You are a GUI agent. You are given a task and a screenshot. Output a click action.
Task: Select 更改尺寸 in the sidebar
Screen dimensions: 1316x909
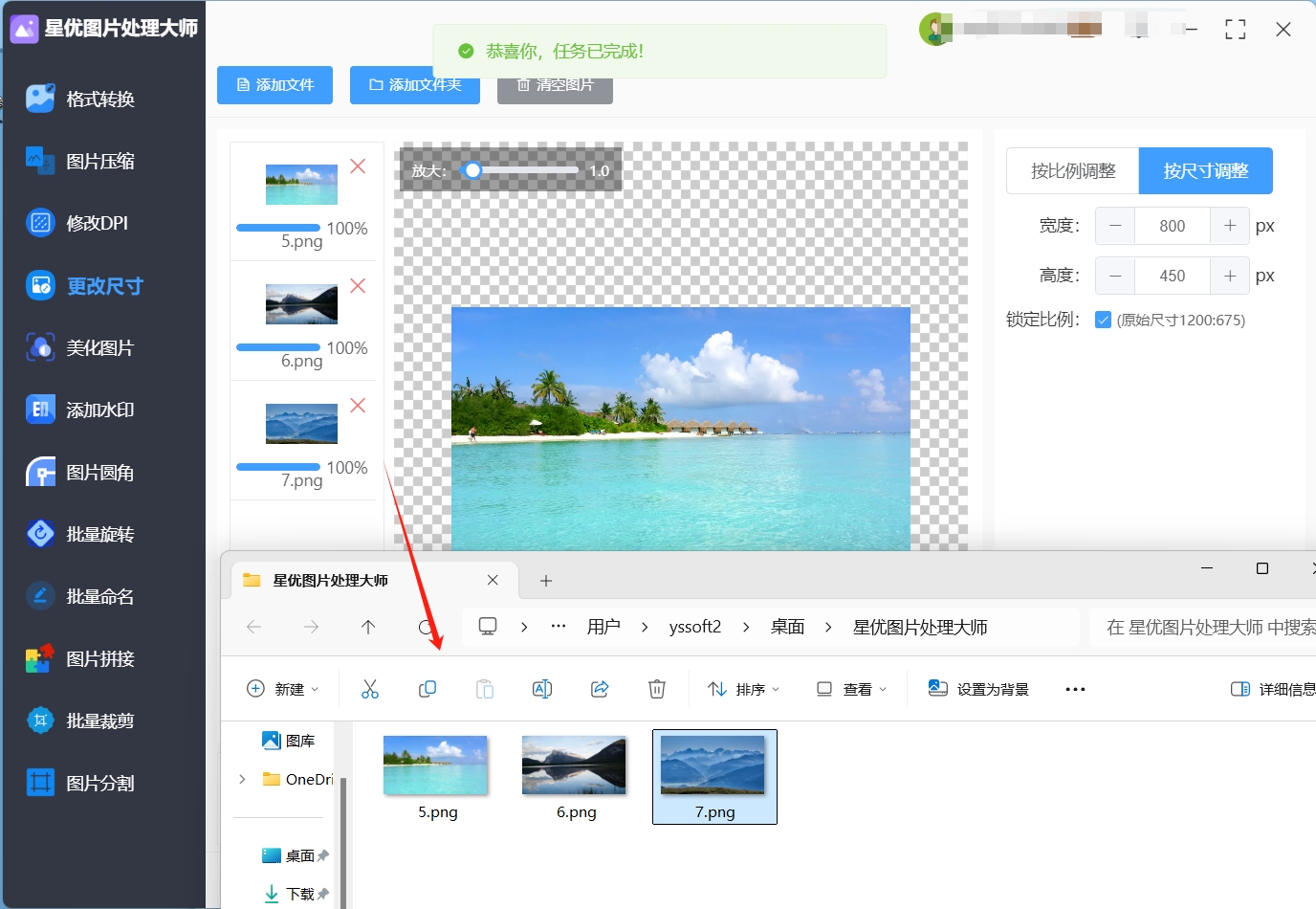85,285
